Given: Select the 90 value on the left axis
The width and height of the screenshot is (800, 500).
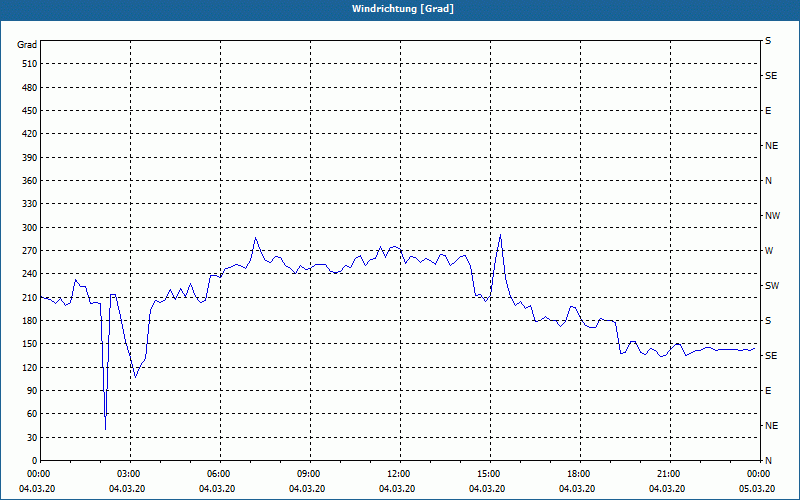Looking at the screenshot, I should coord(32,391).
